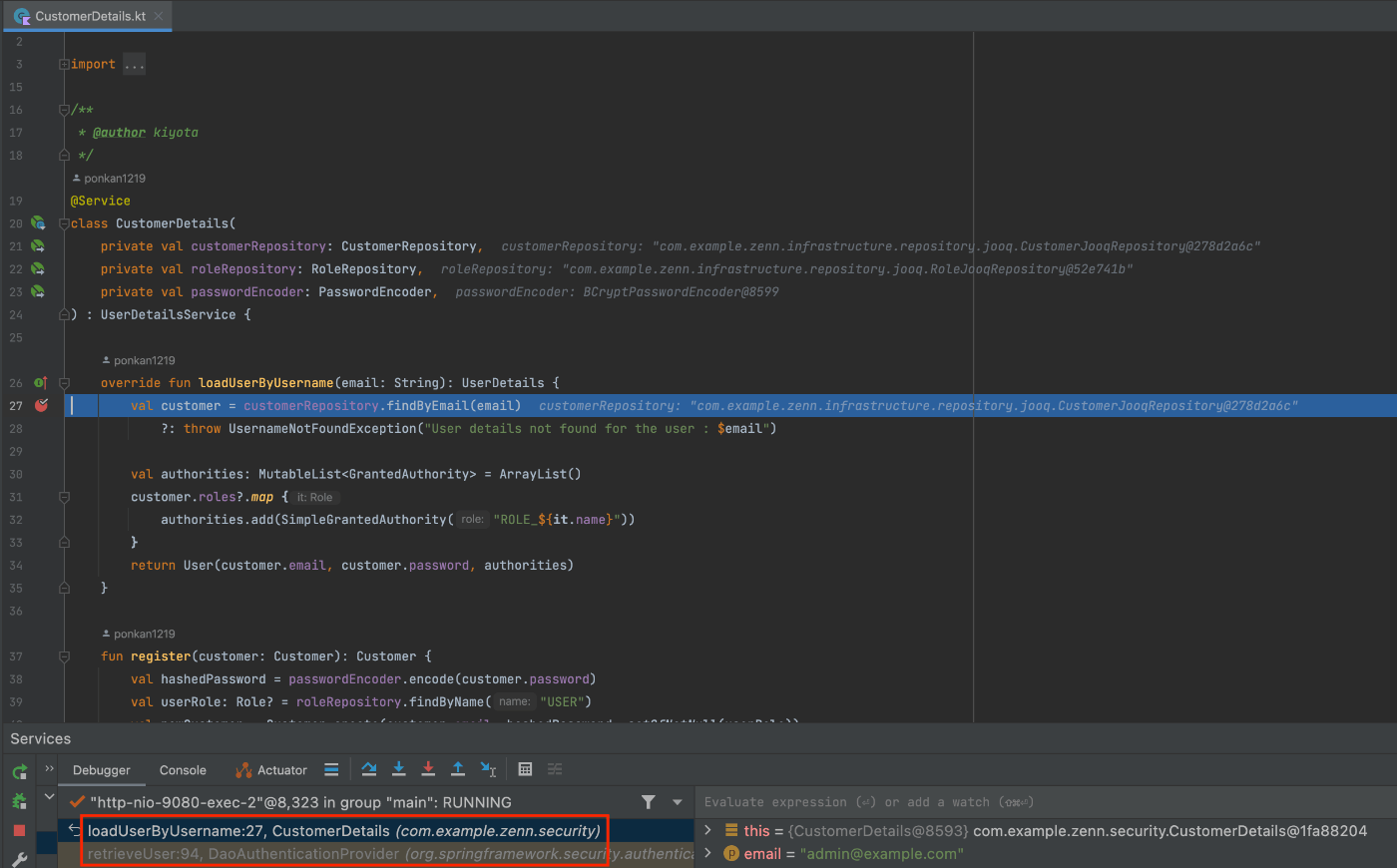Open the thread selector dropdown arrow

pyautogui.click(x=678, y=802)
